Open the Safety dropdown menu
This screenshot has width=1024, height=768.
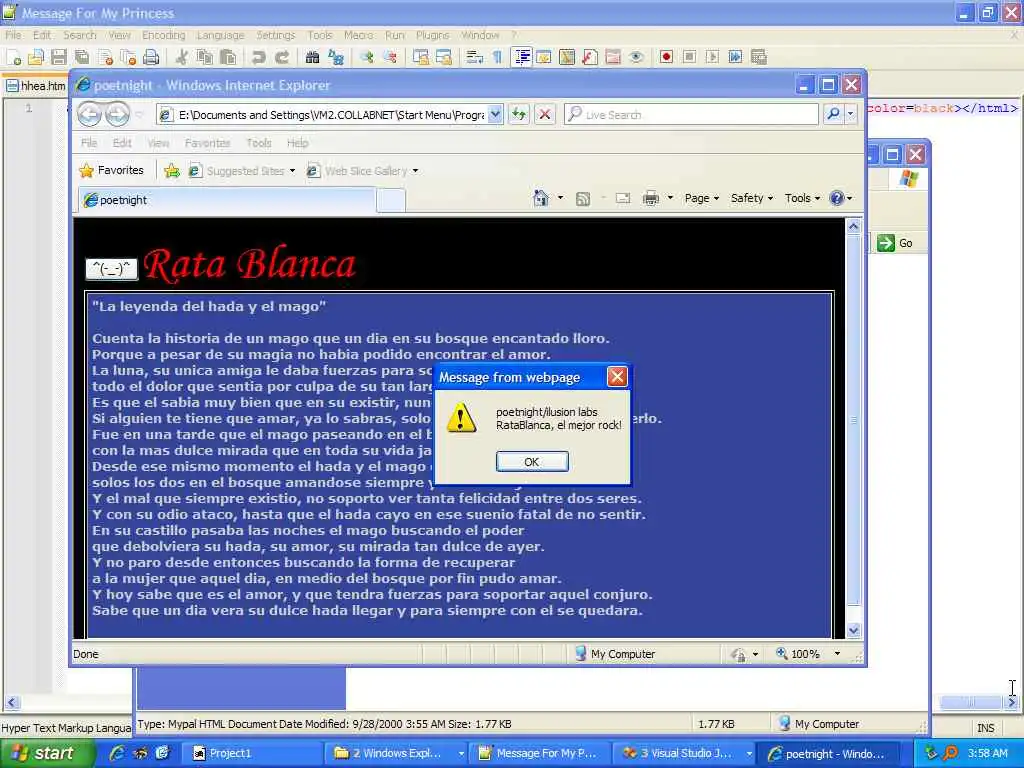(752, 198)
